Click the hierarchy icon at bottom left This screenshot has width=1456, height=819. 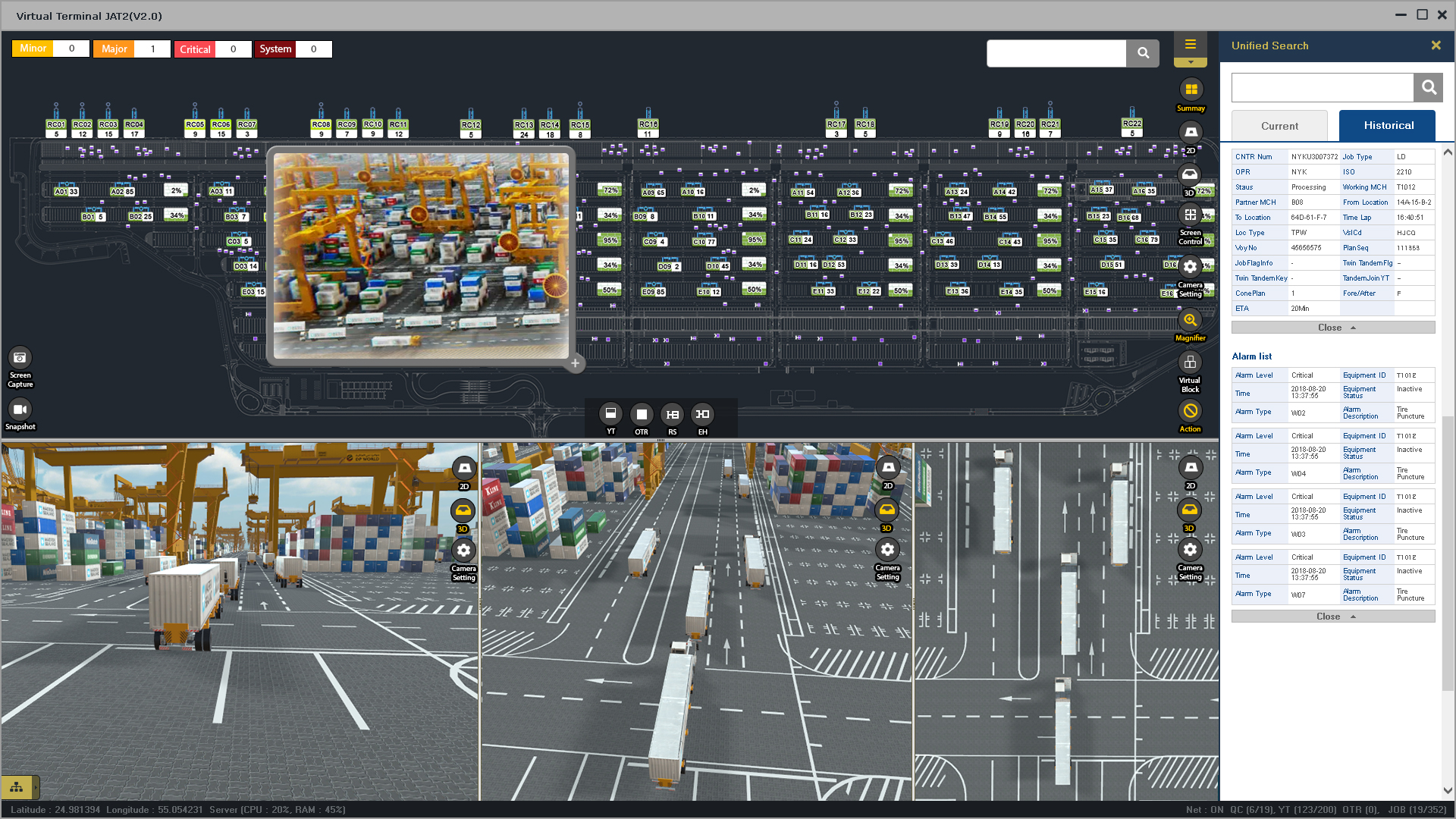coord(17,787)
